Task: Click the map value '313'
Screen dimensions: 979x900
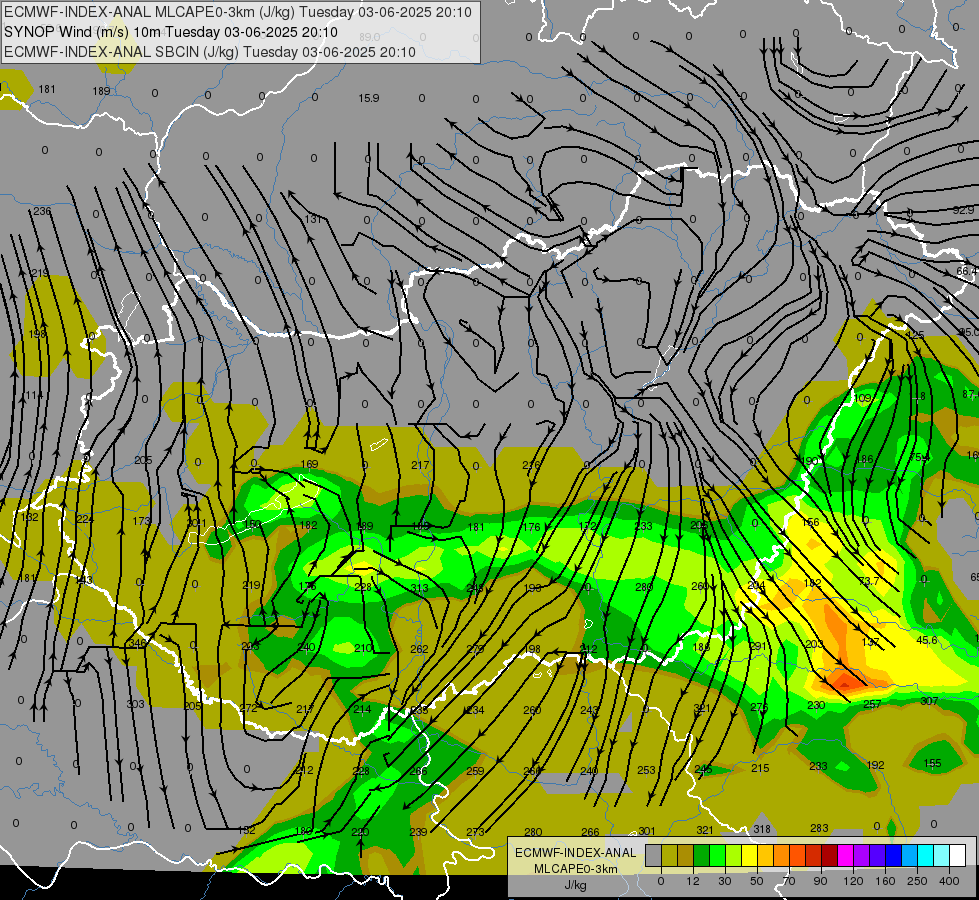Action: pyautogui.click(x=420, y=588)
